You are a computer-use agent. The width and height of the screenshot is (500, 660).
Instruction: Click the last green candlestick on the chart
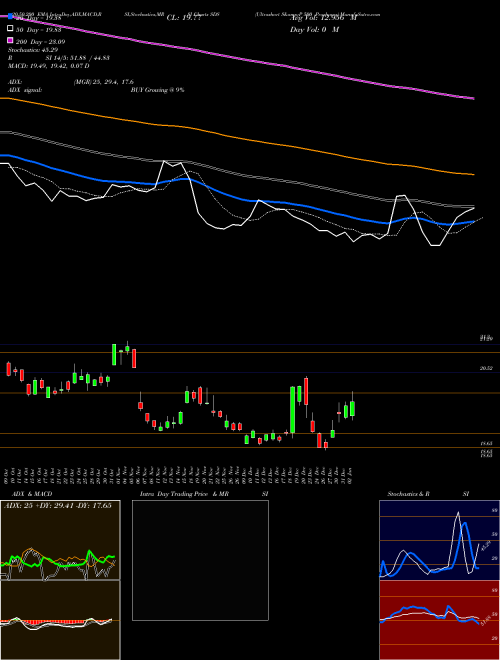tap(352, 409)
